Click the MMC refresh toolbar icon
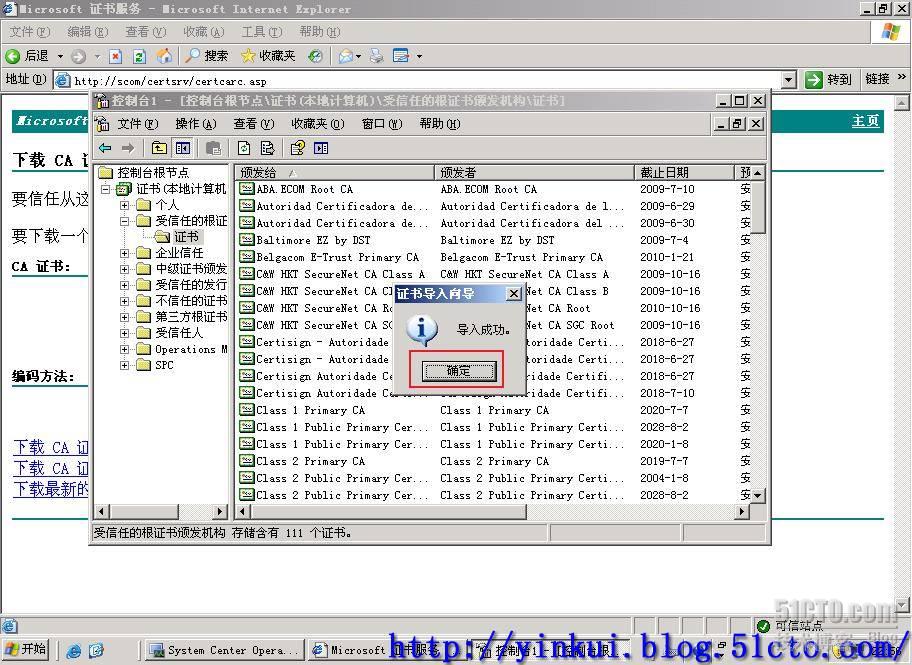 pos(244,148)
